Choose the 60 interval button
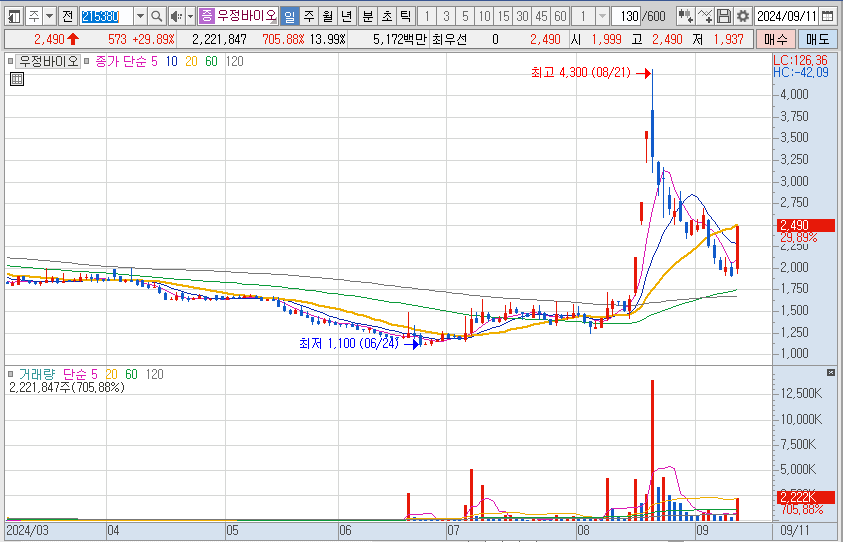The height and width of the screenshot is (542, 843). [x=560, y=17]
